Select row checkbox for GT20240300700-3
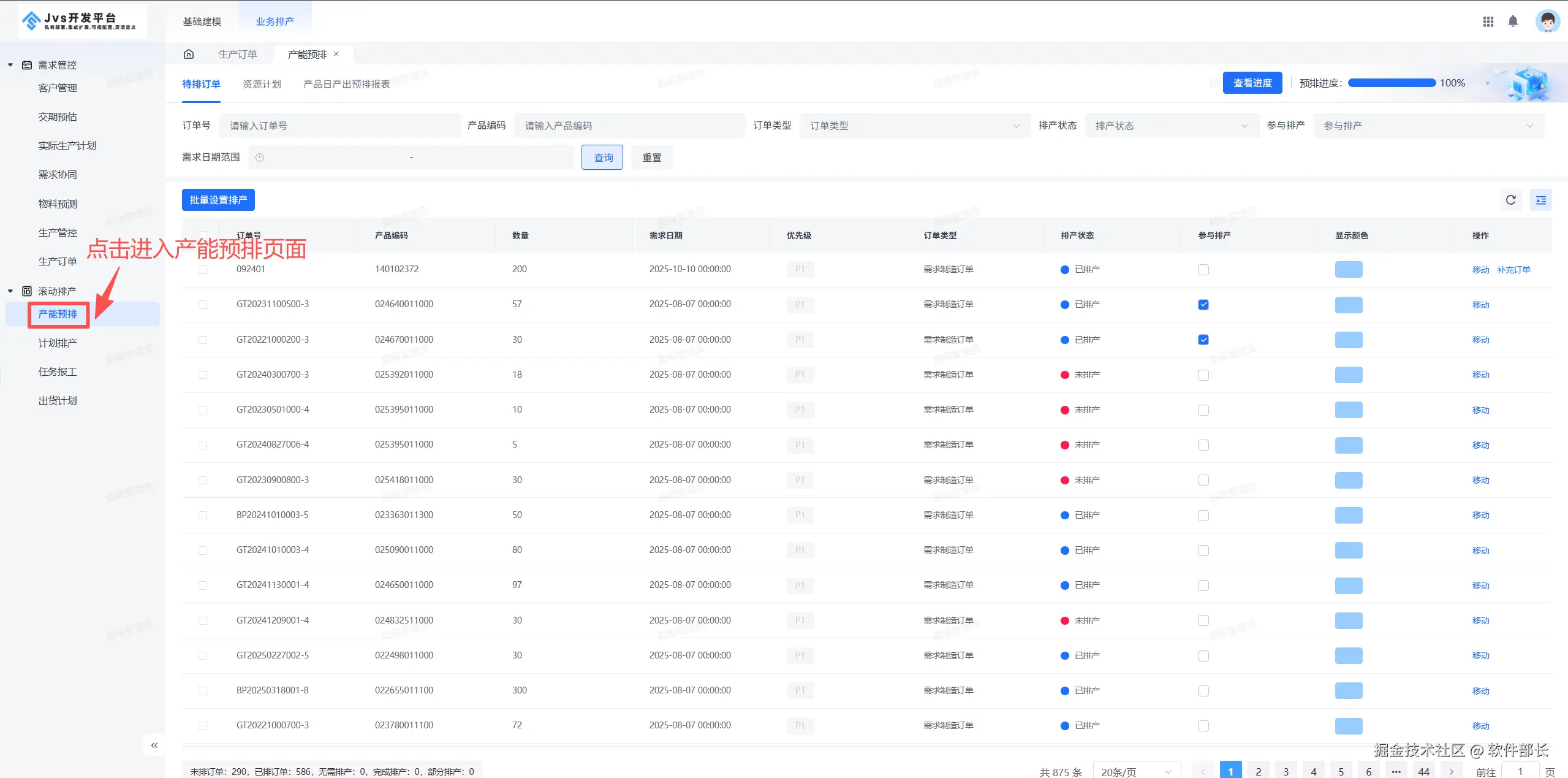 pos(203,375)
